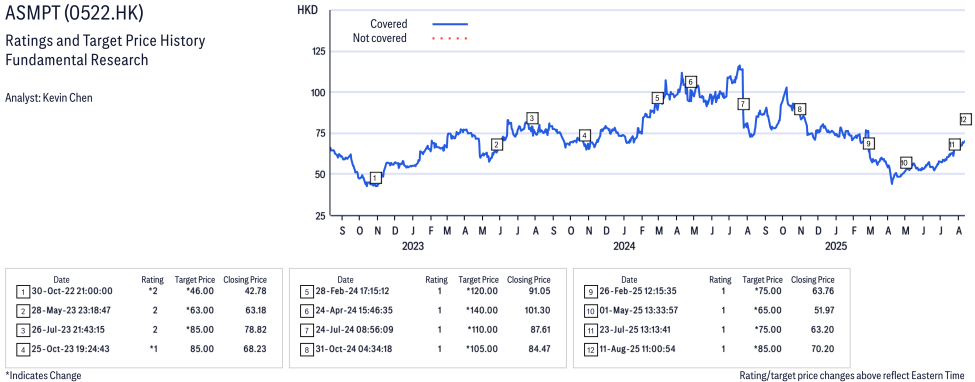This screenshot has height=382, width=975.
Task: Click the date 30-Oct-22 21:00:00
Action: [72, 291]
